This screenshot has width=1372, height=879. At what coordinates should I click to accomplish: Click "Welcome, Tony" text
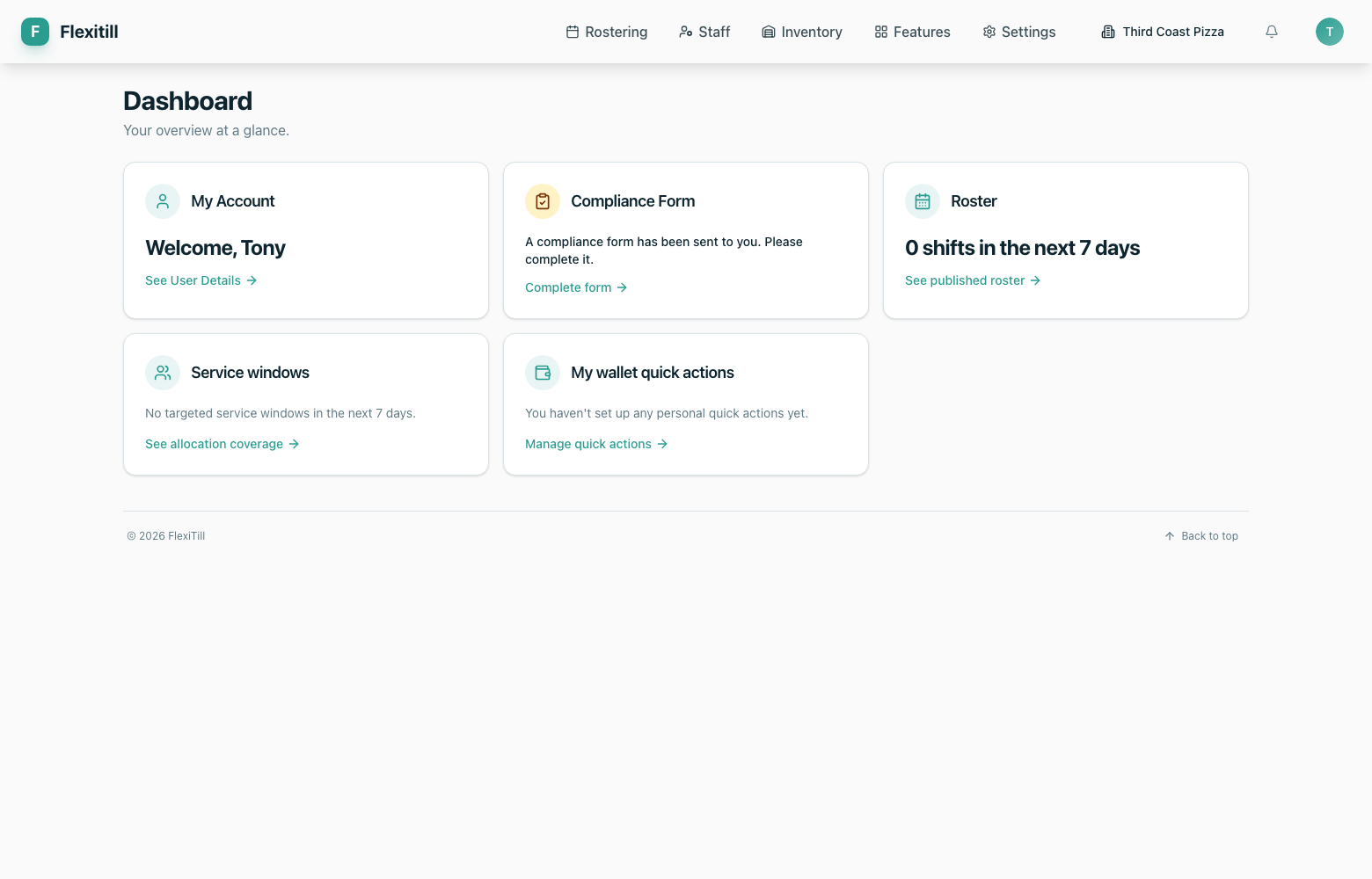click(215, 248)
